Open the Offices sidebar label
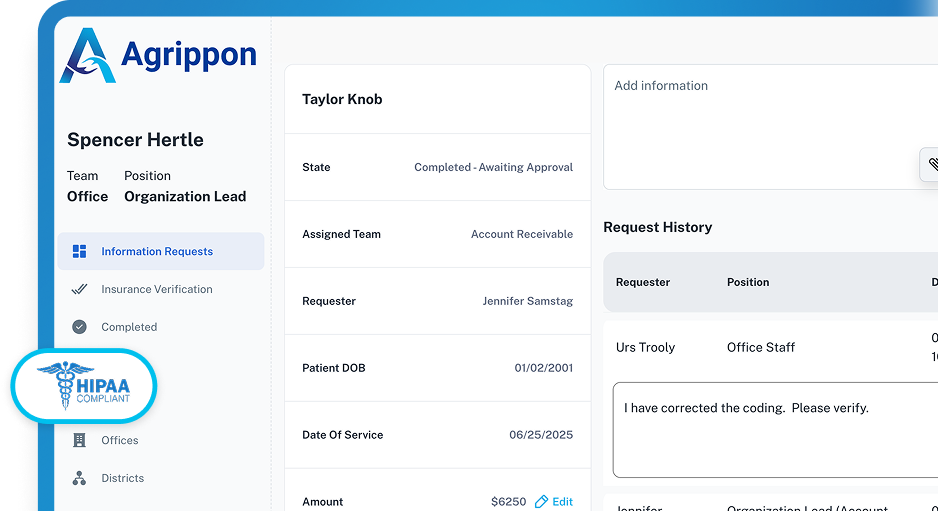Screen dimensions: 938x511 (x=120, y=440)
